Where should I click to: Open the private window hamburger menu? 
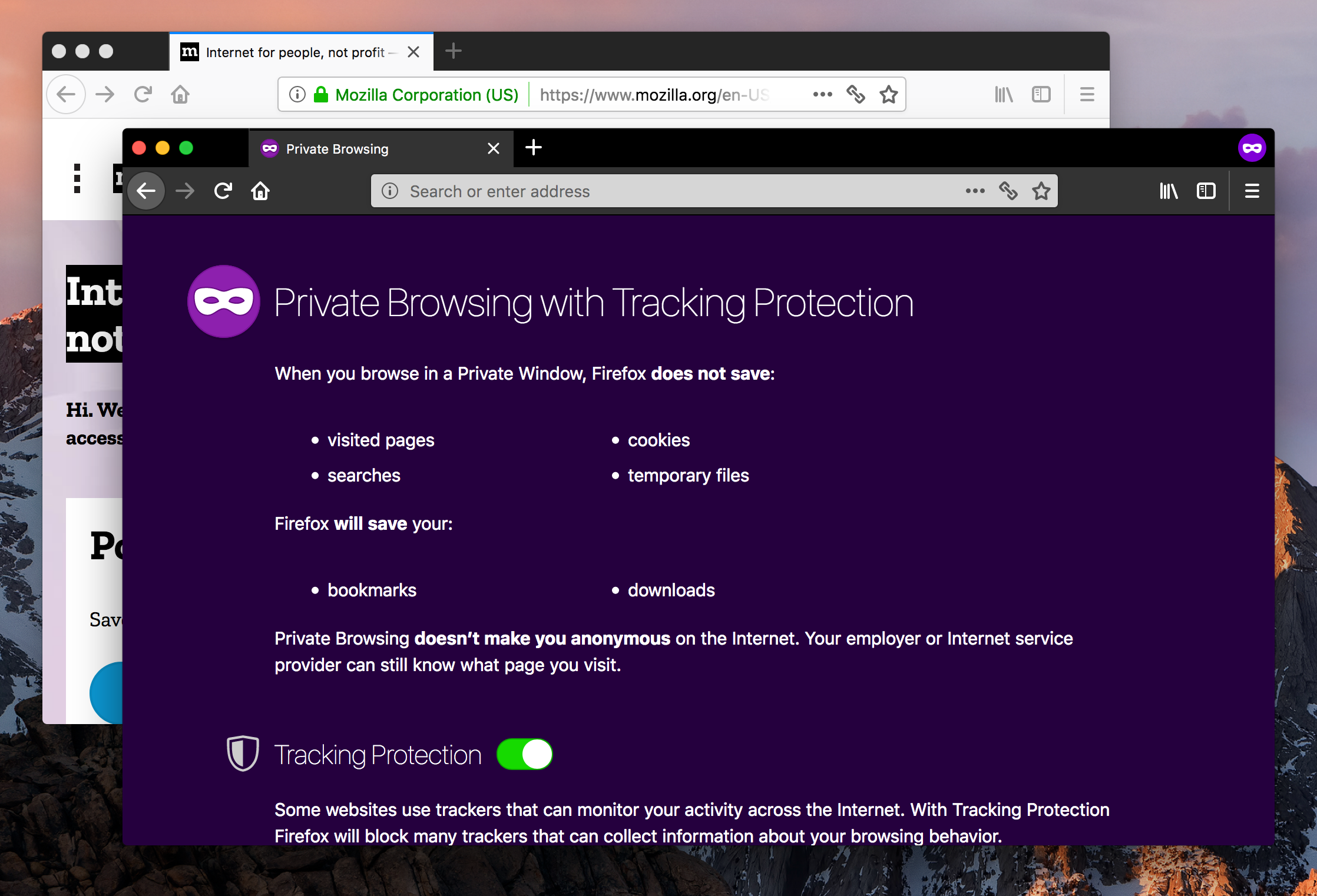(1252, 191)
